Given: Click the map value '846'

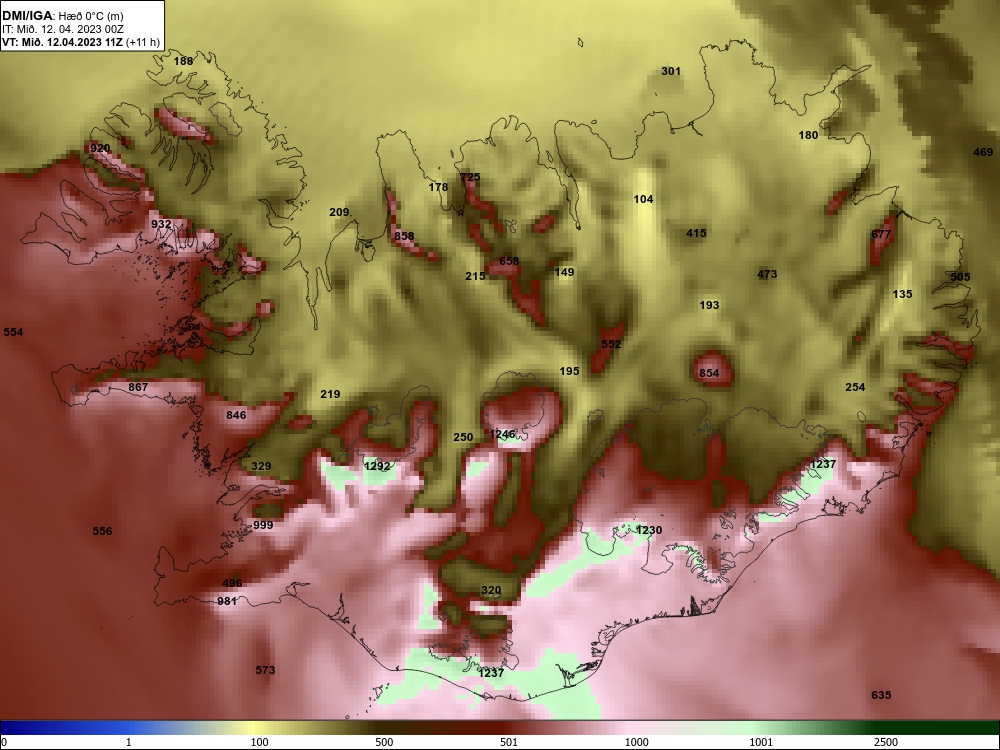Looking at the screenshot, I should [x=236, y=415].
